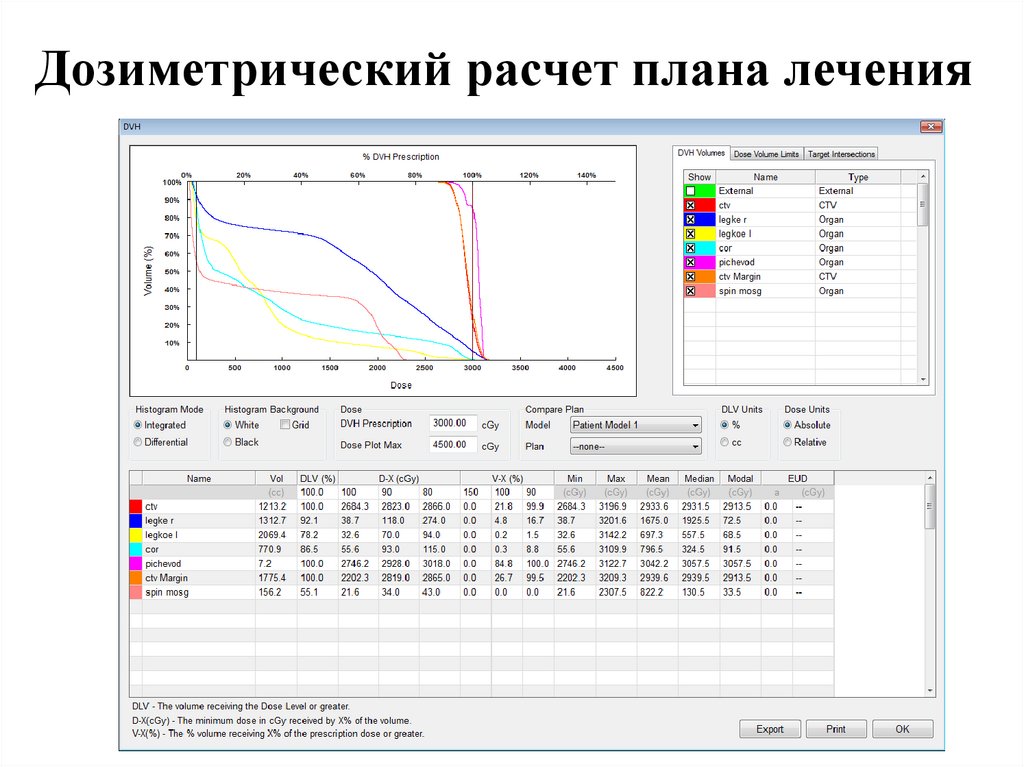The width and height of the screenshot is (1024, 767).
Task: Click the Vol column header
Action: (276, 478)
